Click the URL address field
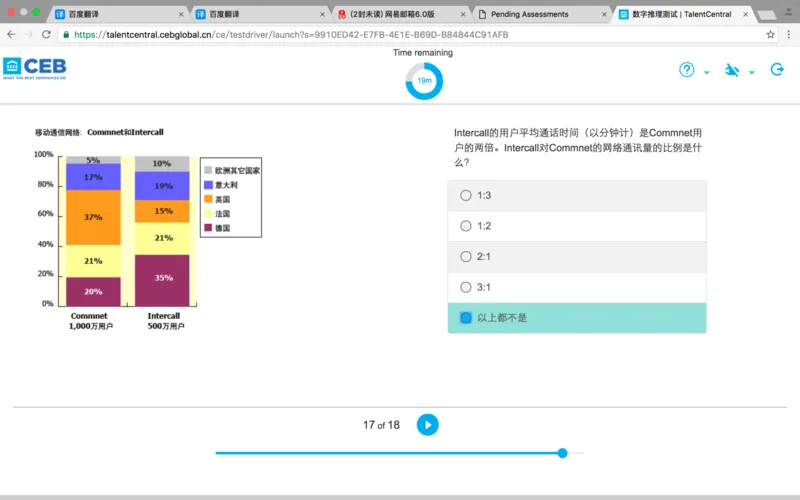 418,34
